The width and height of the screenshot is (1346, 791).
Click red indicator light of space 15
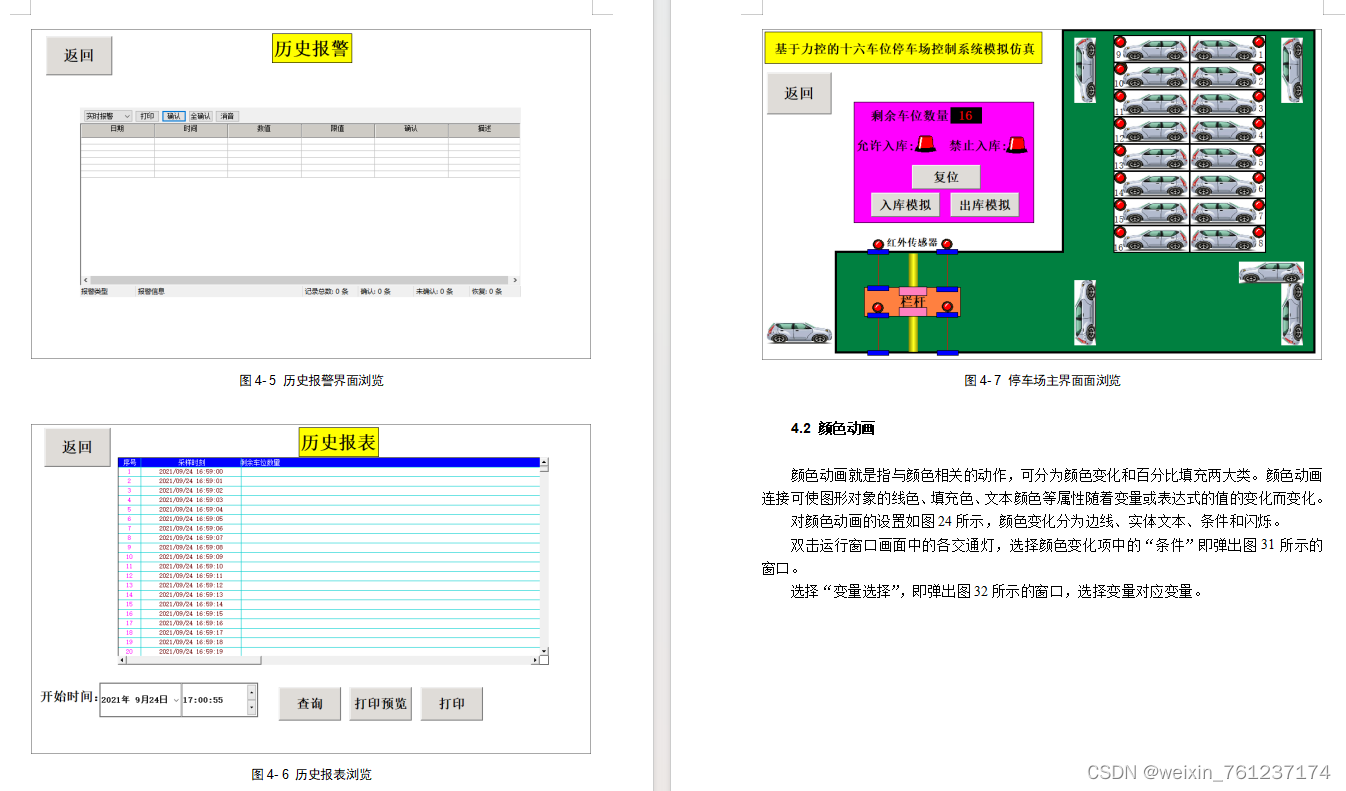[1120, 204]
